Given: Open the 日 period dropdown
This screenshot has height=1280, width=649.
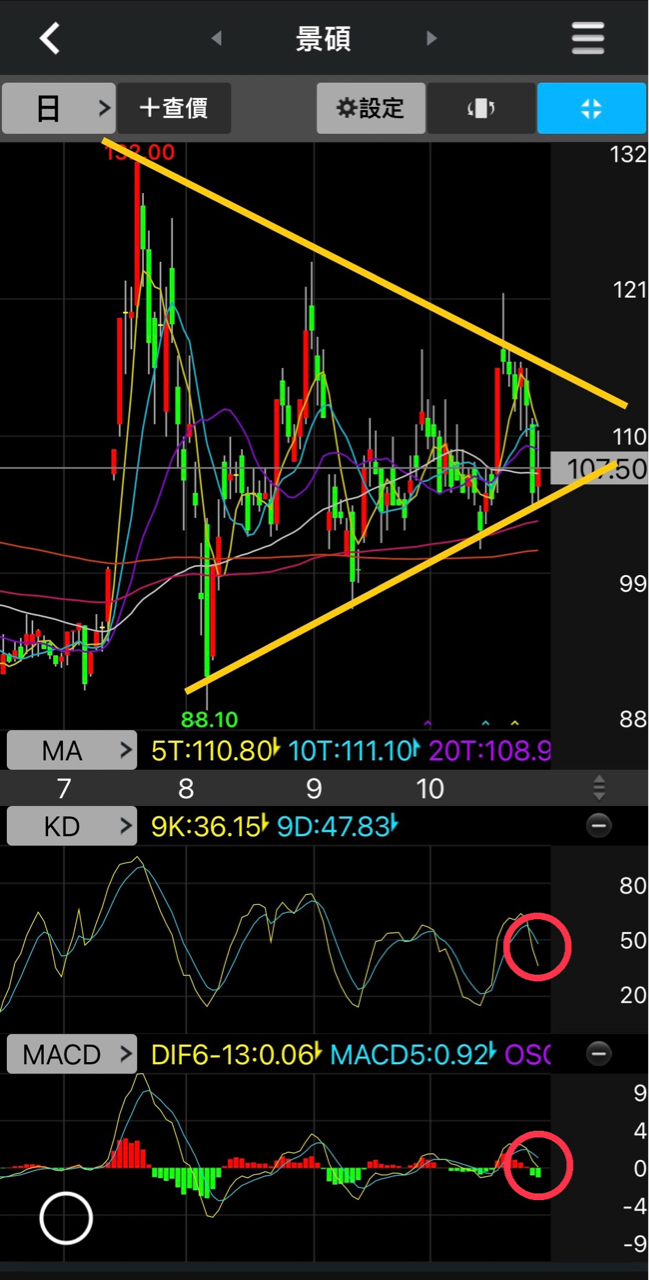Looking at the screenshot, I should 58,109.
